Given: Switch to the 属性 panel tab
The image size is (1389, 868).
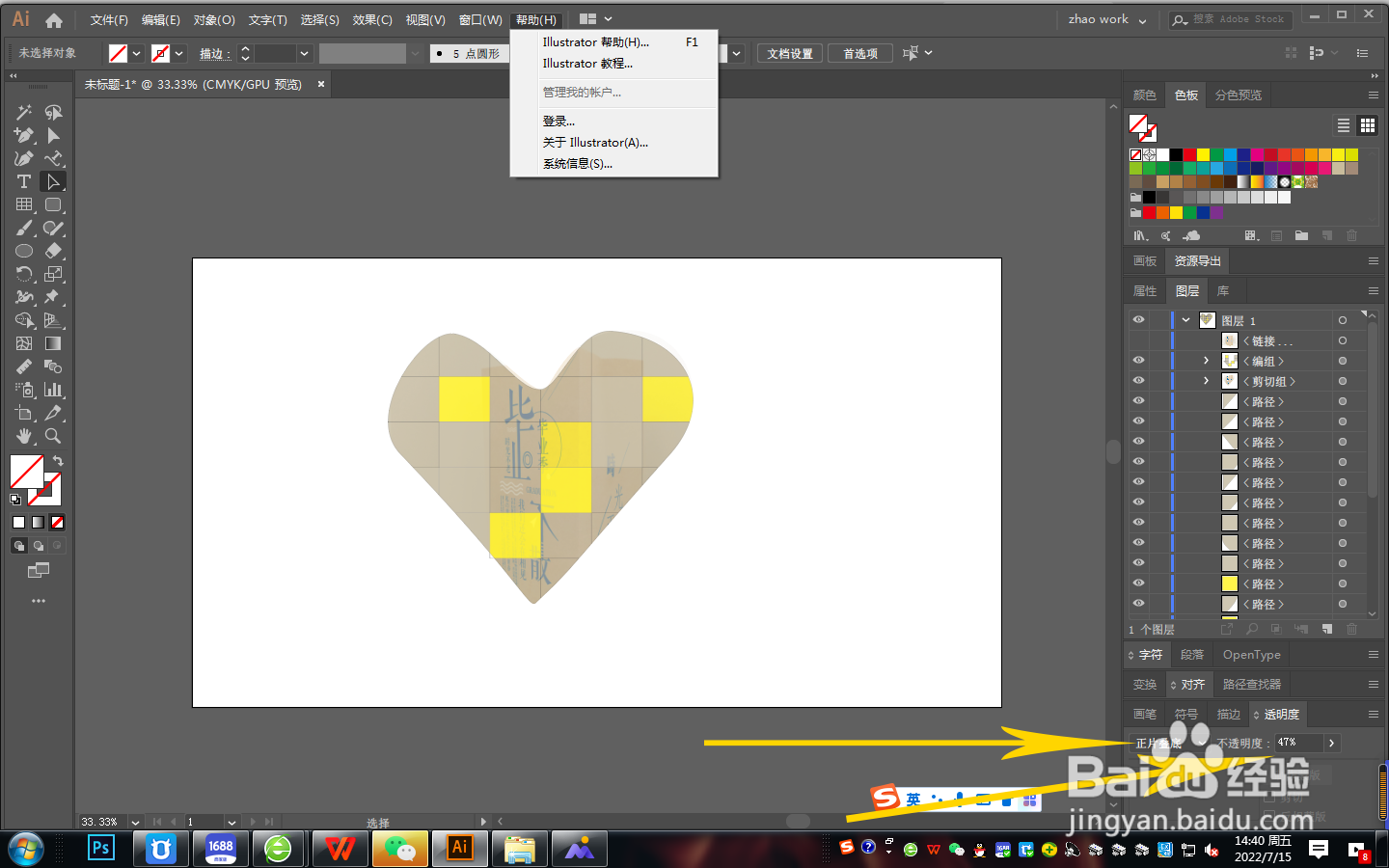Looking at the screenshot, I should (1145, 291).
